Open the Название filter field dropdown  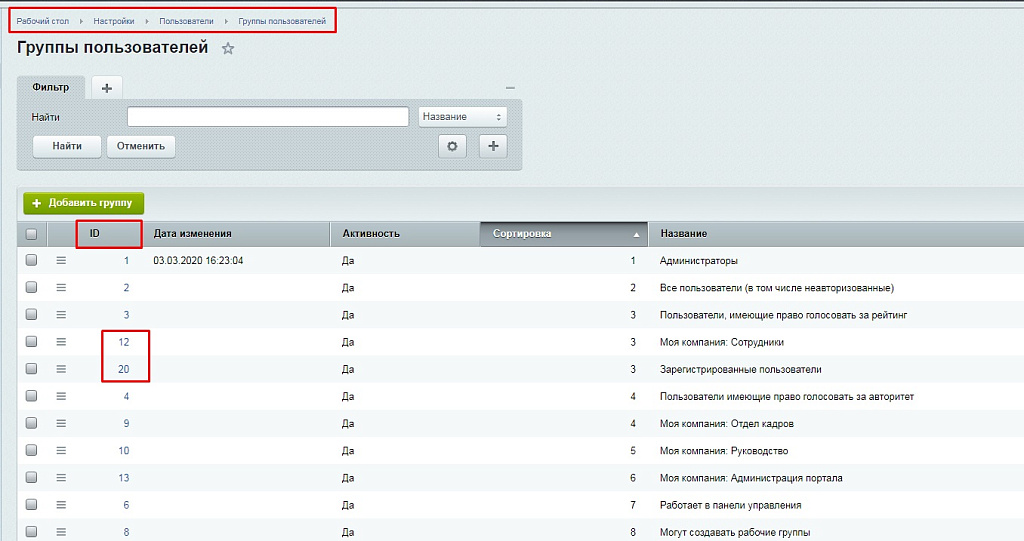click(x=462, y=117)
